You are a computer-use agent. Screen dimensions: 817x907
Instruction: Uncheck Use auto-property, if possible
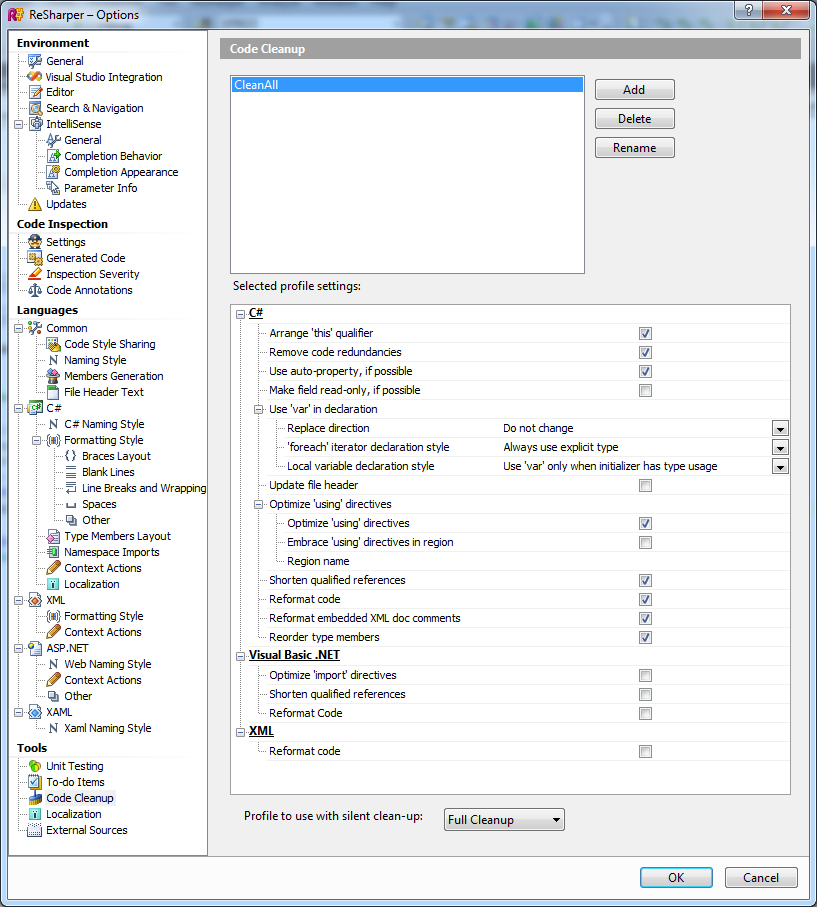point(645,371)
